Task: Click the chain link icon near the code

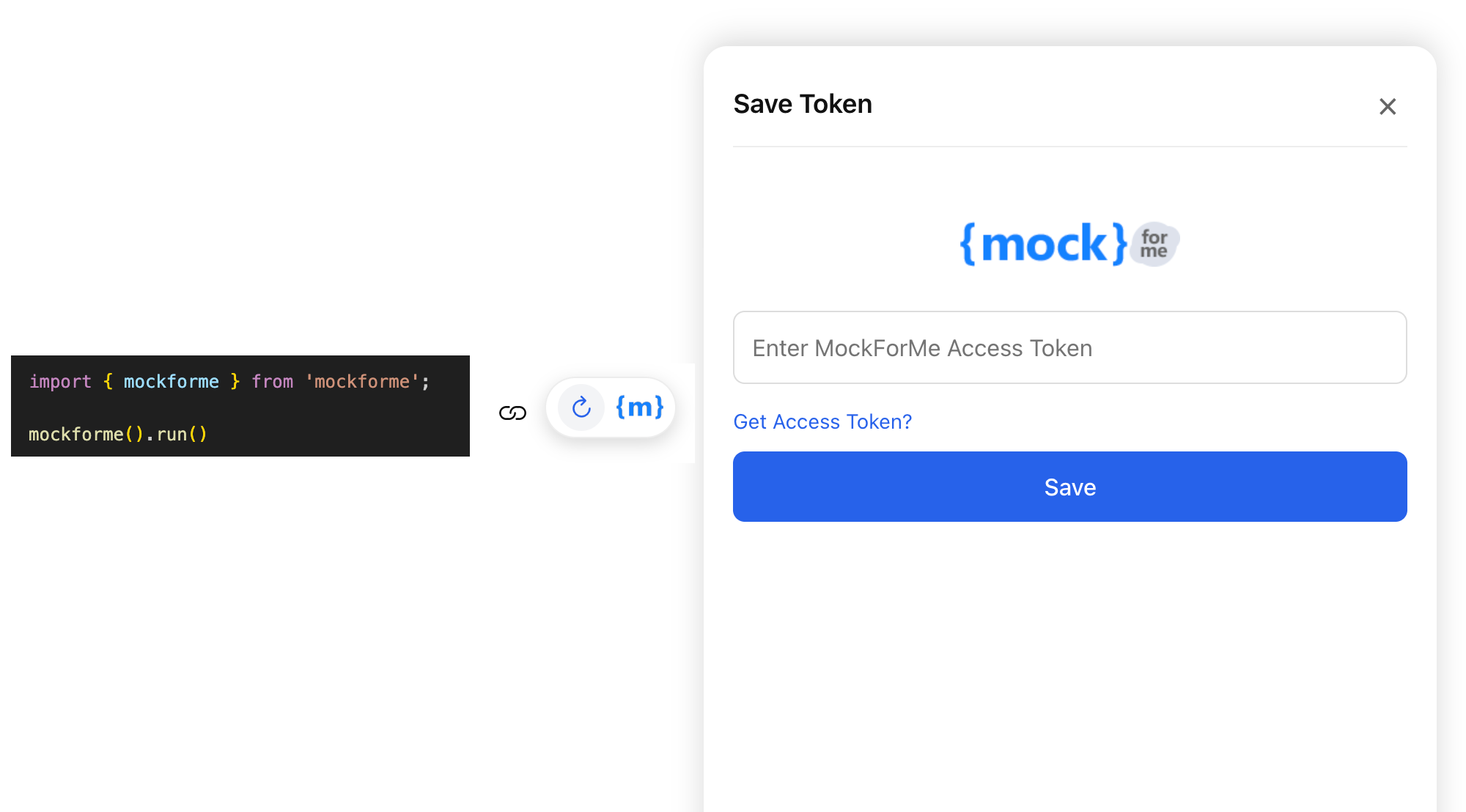Action: (x=513, y=411)
